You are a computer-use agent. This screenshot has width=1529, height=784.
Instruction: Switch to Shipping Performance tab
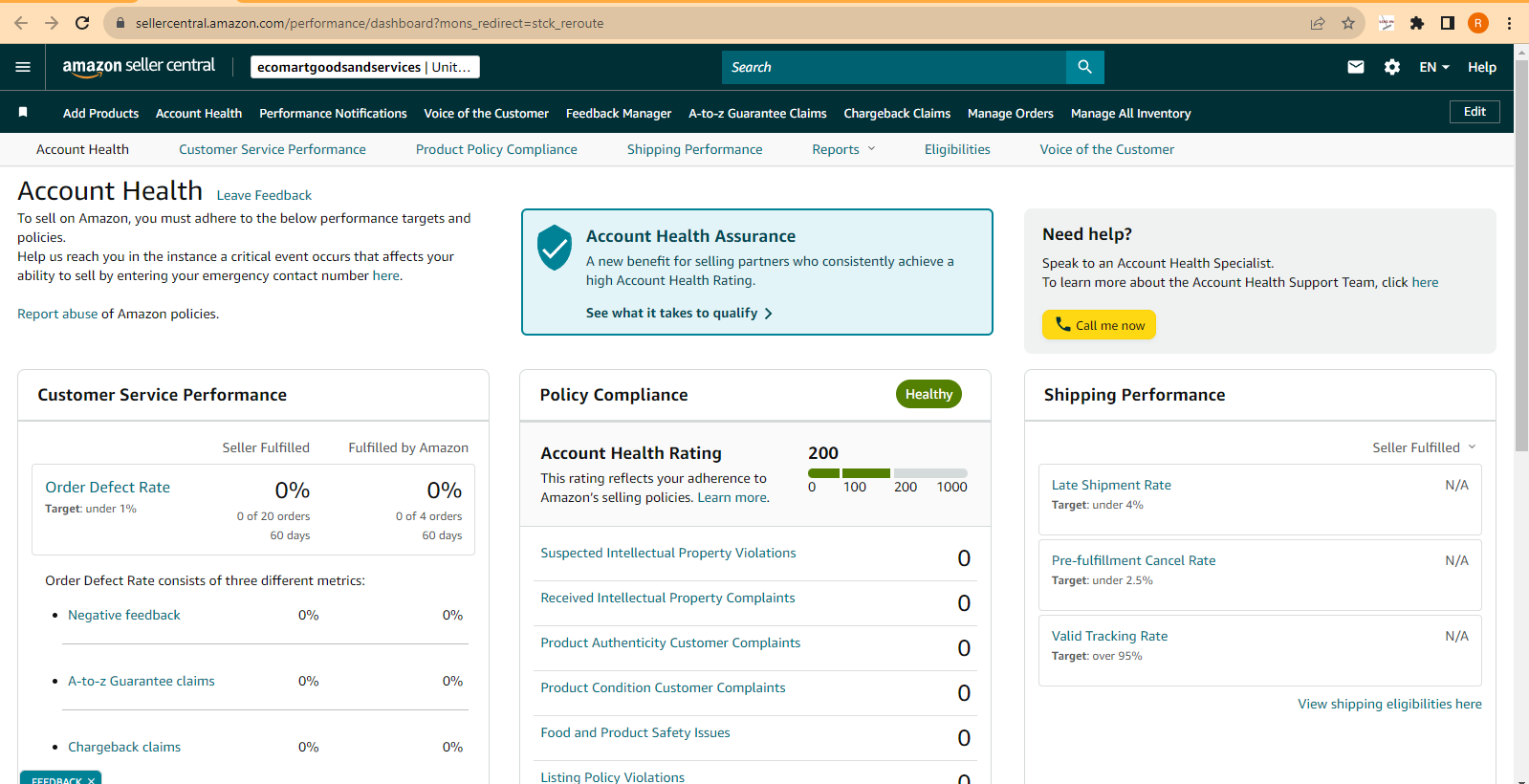(695, 149)
